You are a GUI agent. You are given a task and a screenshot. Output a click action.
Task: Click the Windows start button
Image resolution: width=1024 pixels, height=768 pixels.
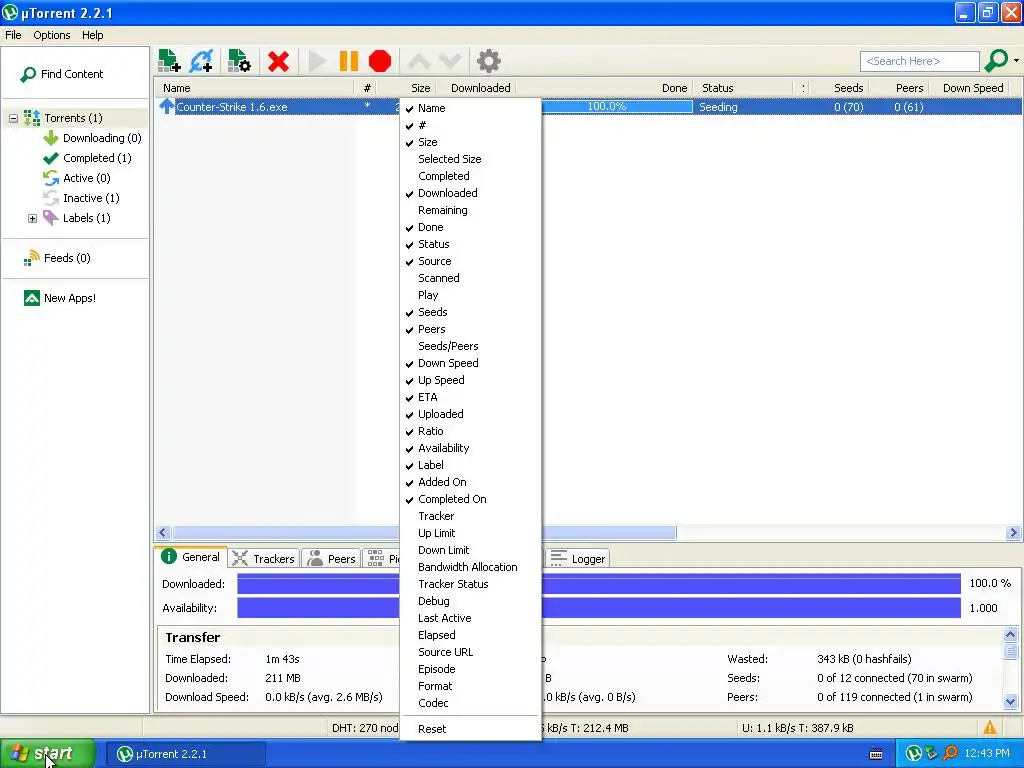(48, 754)
